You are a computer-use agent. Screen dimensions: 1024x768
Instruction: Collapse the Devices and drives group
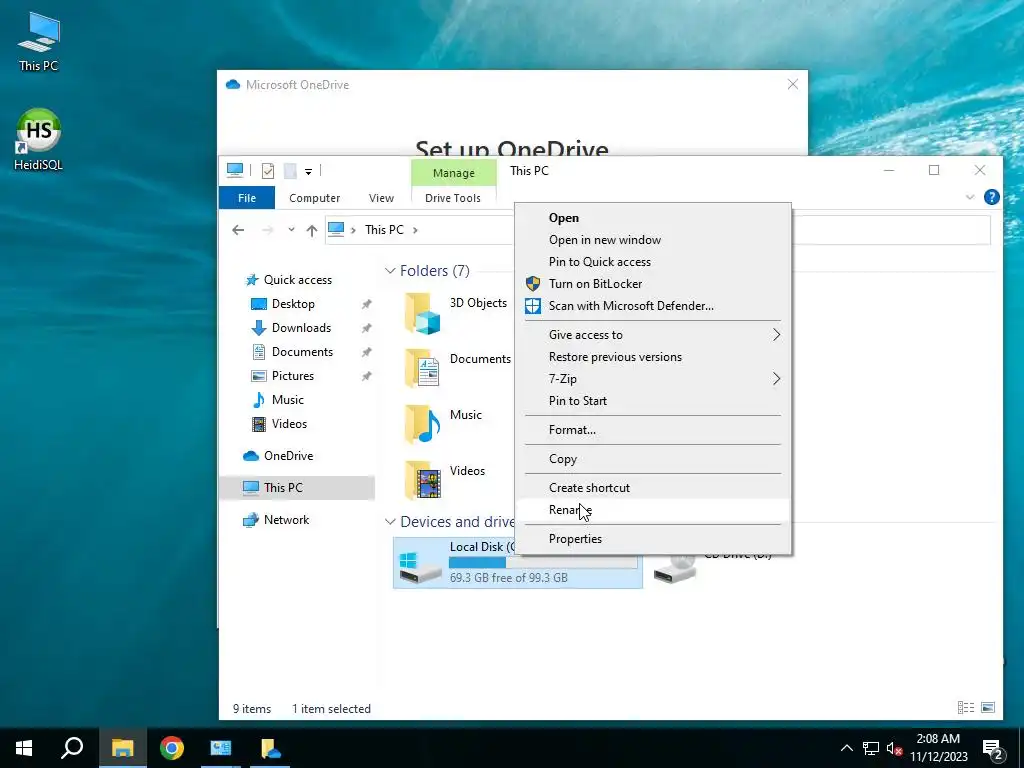click(390, 522)
